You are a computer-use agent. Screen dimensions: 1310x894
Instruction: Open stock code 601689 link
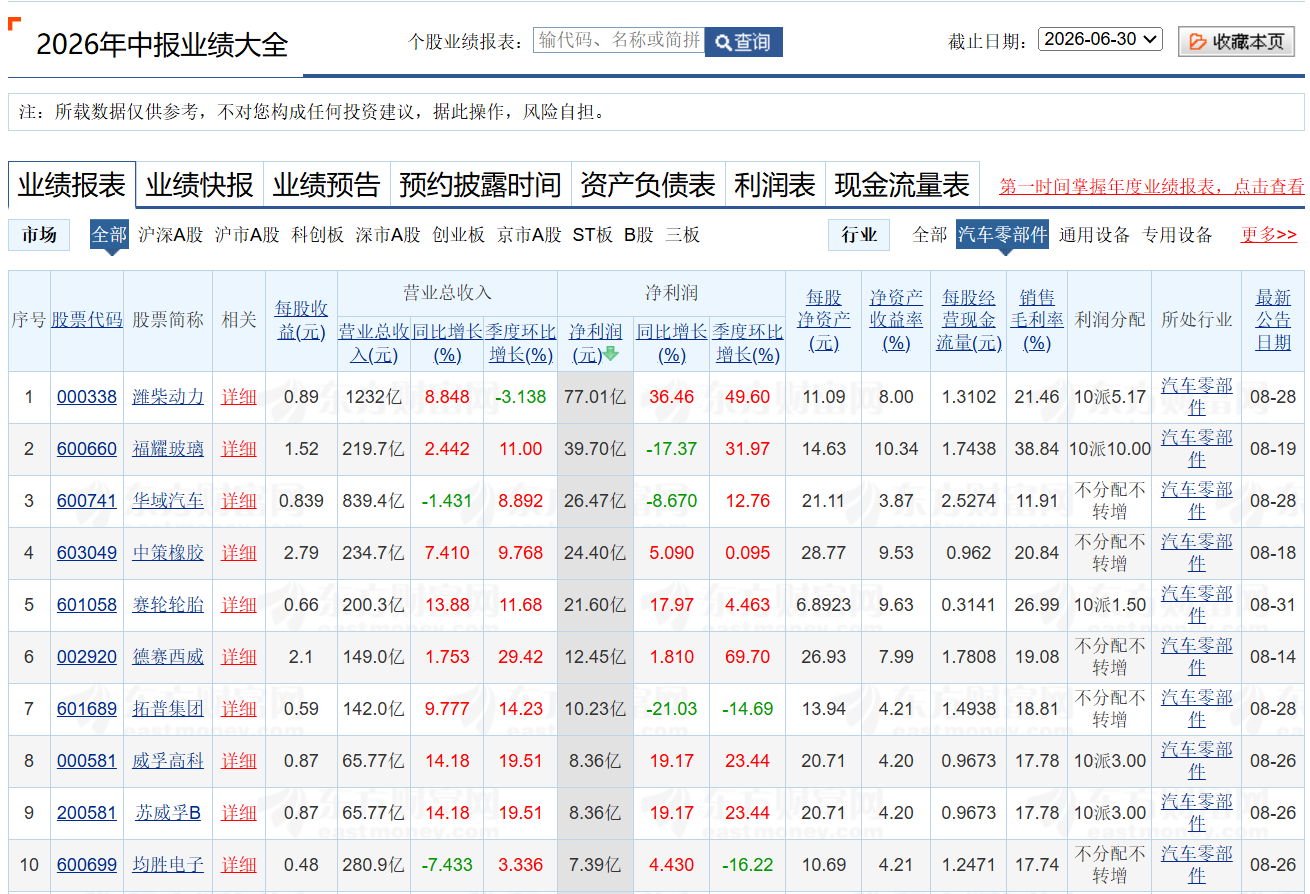87,709
